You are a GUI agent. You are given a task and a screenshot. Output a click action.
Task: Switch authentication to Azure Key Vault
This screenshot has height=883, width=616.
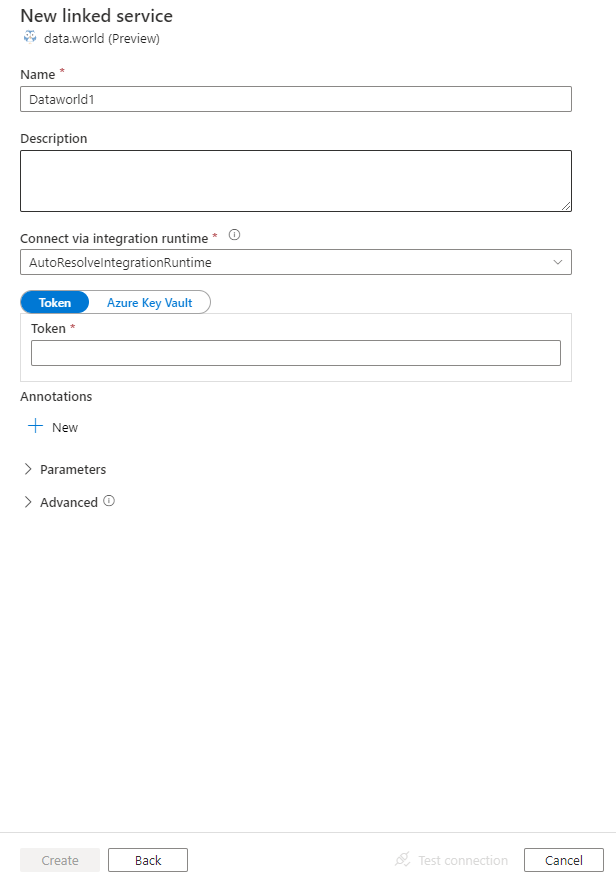pos(150,302)
